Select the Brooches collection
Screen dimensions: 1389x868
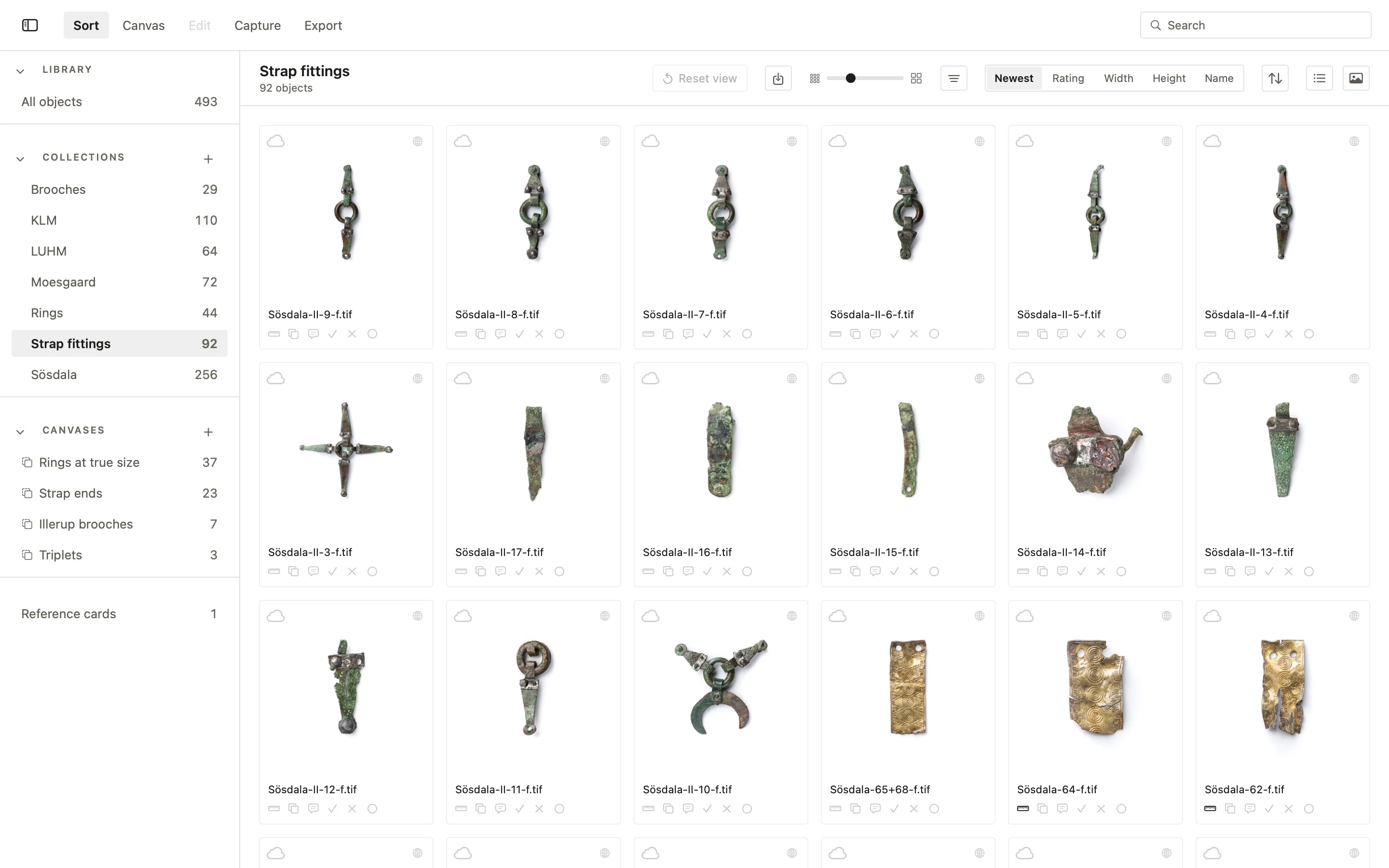click(120, 190)
